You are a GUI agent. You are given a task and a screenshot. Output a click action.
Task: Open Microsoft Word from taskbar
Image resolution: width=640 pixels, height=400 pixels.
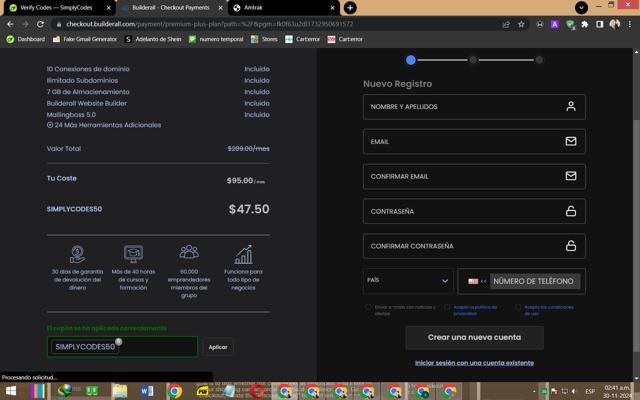click(147, 391)
